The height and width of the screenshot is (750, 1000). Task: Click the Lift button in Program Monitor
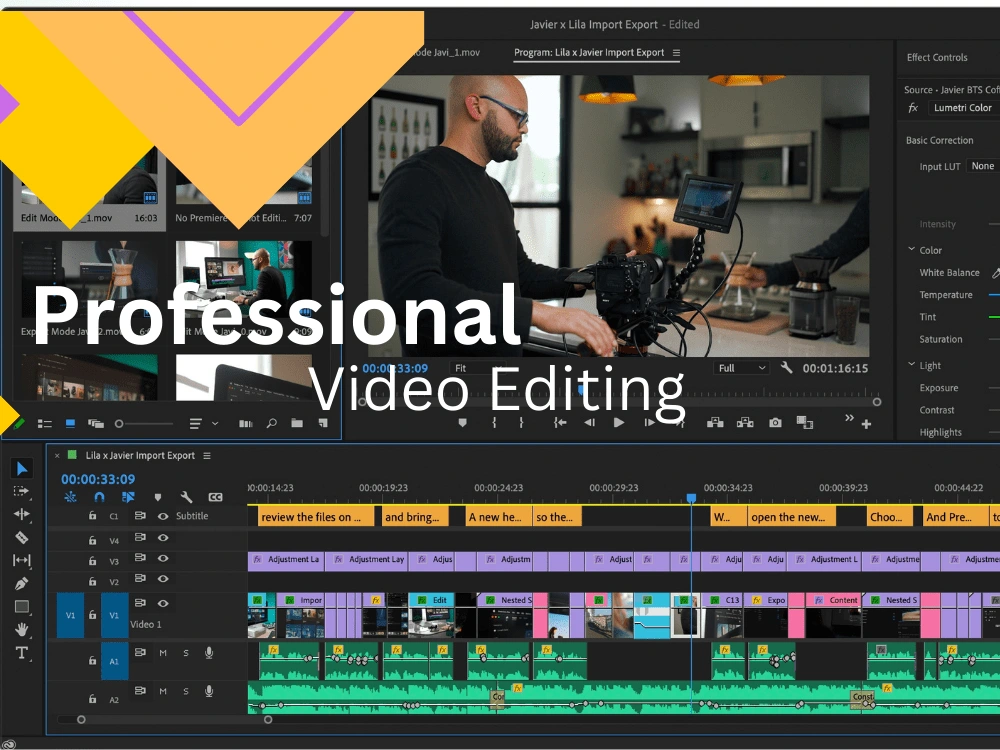coord(715,423)
